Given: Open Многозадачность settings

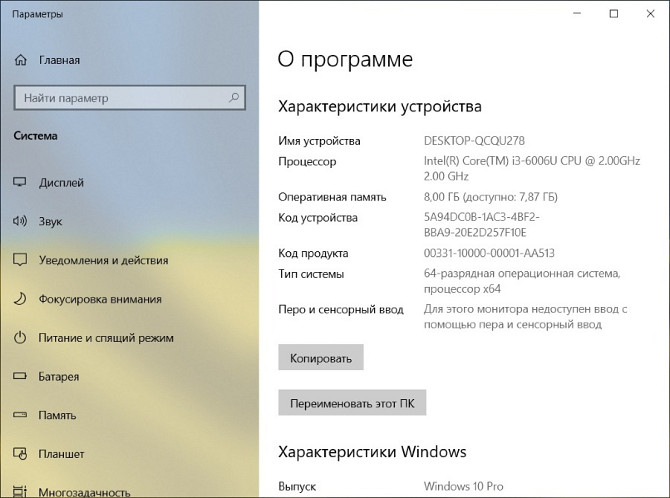Looking at the screenshot, I should 84,492.
